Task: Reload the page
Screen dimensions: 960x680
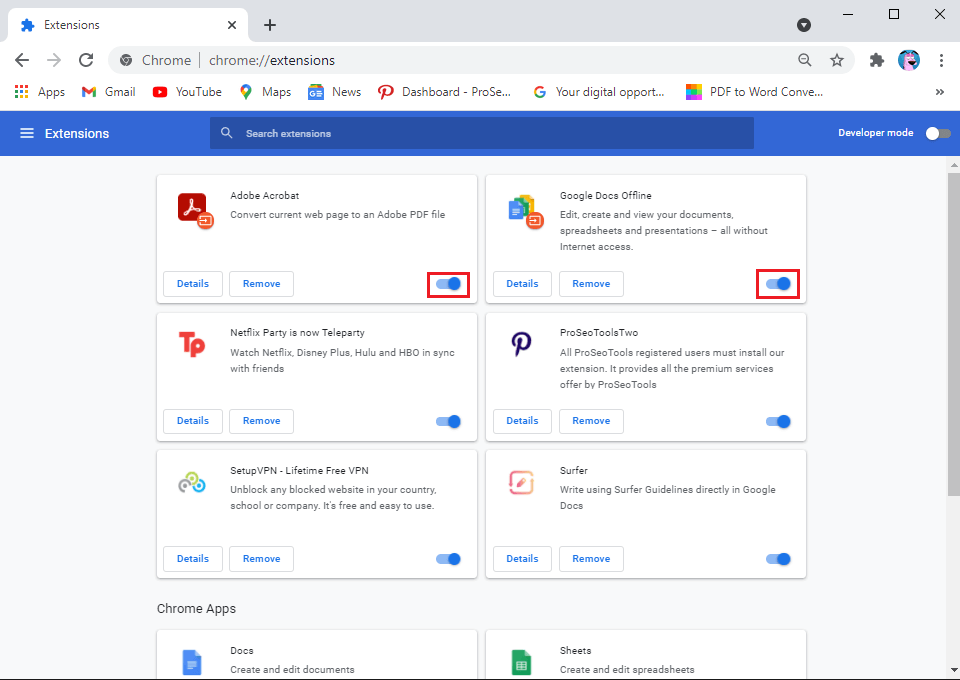Action: coord(86,60)
